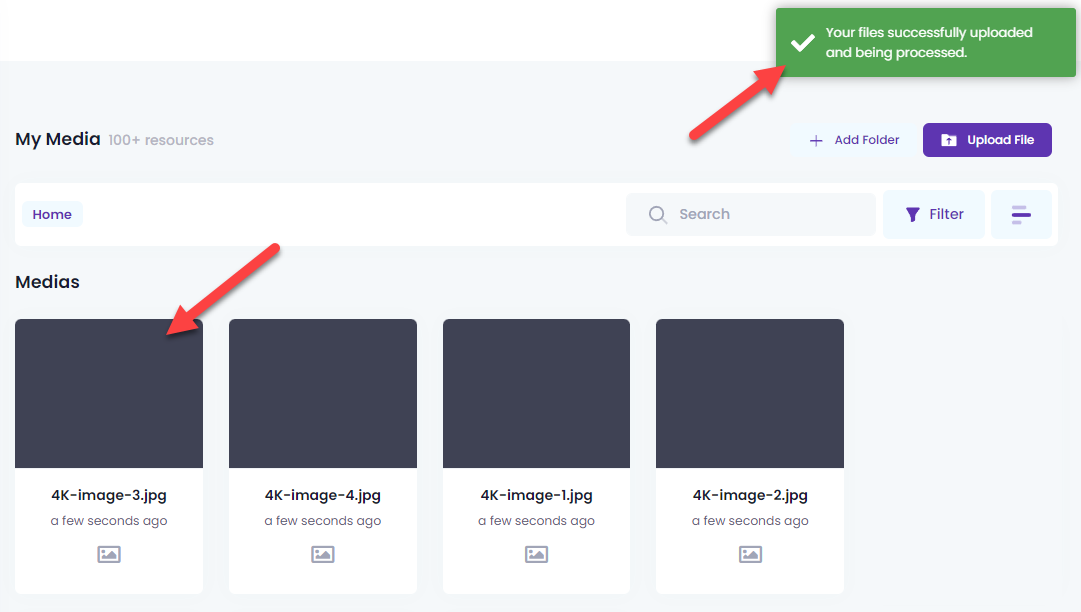Open the 4K-image-1.jpg thumbnail
Screen dimensions: 1081x612
(536, 394)
